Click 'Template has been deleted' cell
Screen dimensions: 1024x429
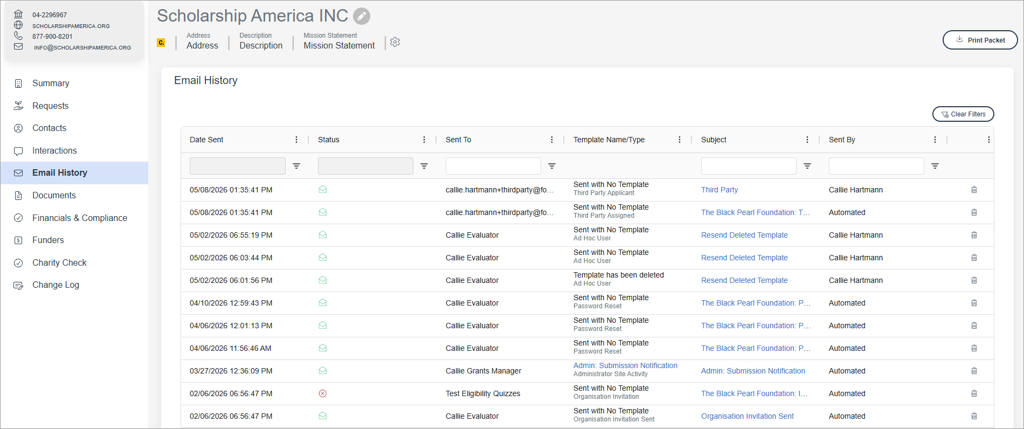click(x=618, y=275)
